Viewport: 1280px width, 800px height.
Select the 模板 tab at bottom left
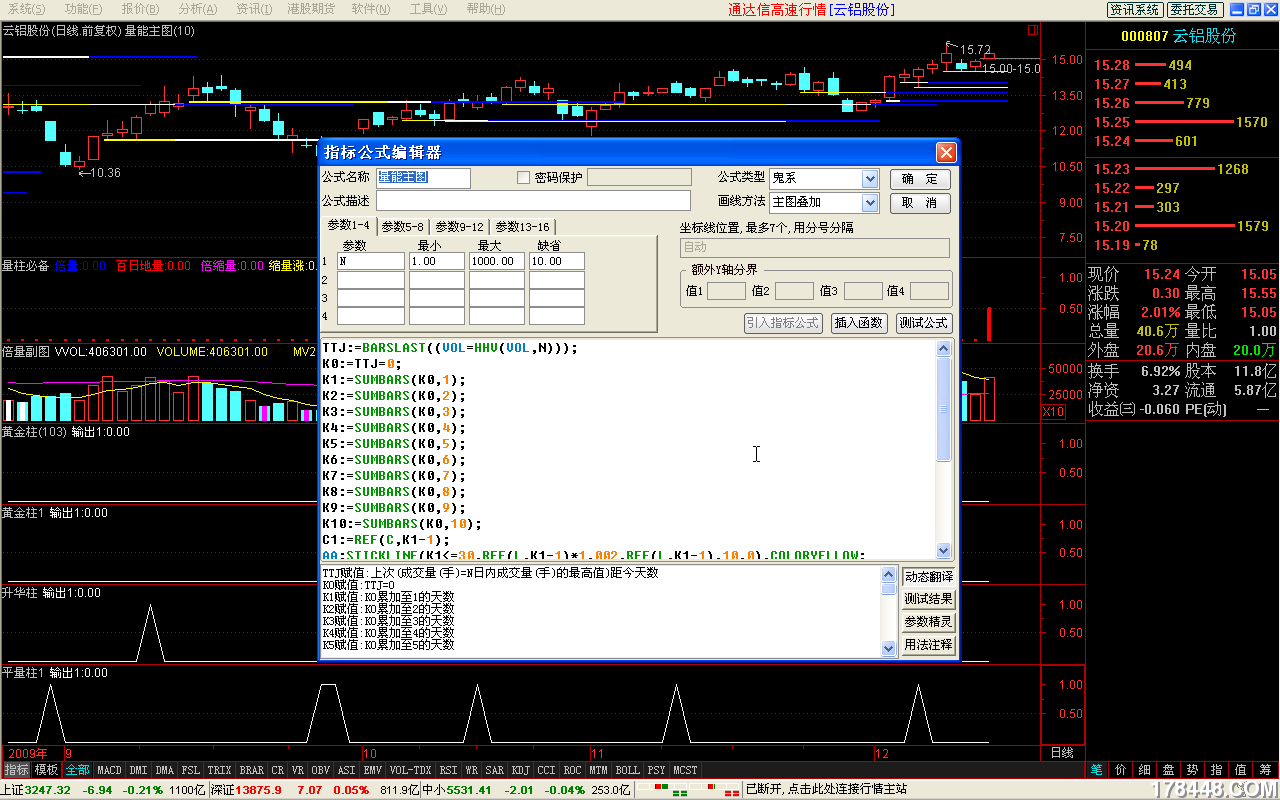click(x=46, y=770)
